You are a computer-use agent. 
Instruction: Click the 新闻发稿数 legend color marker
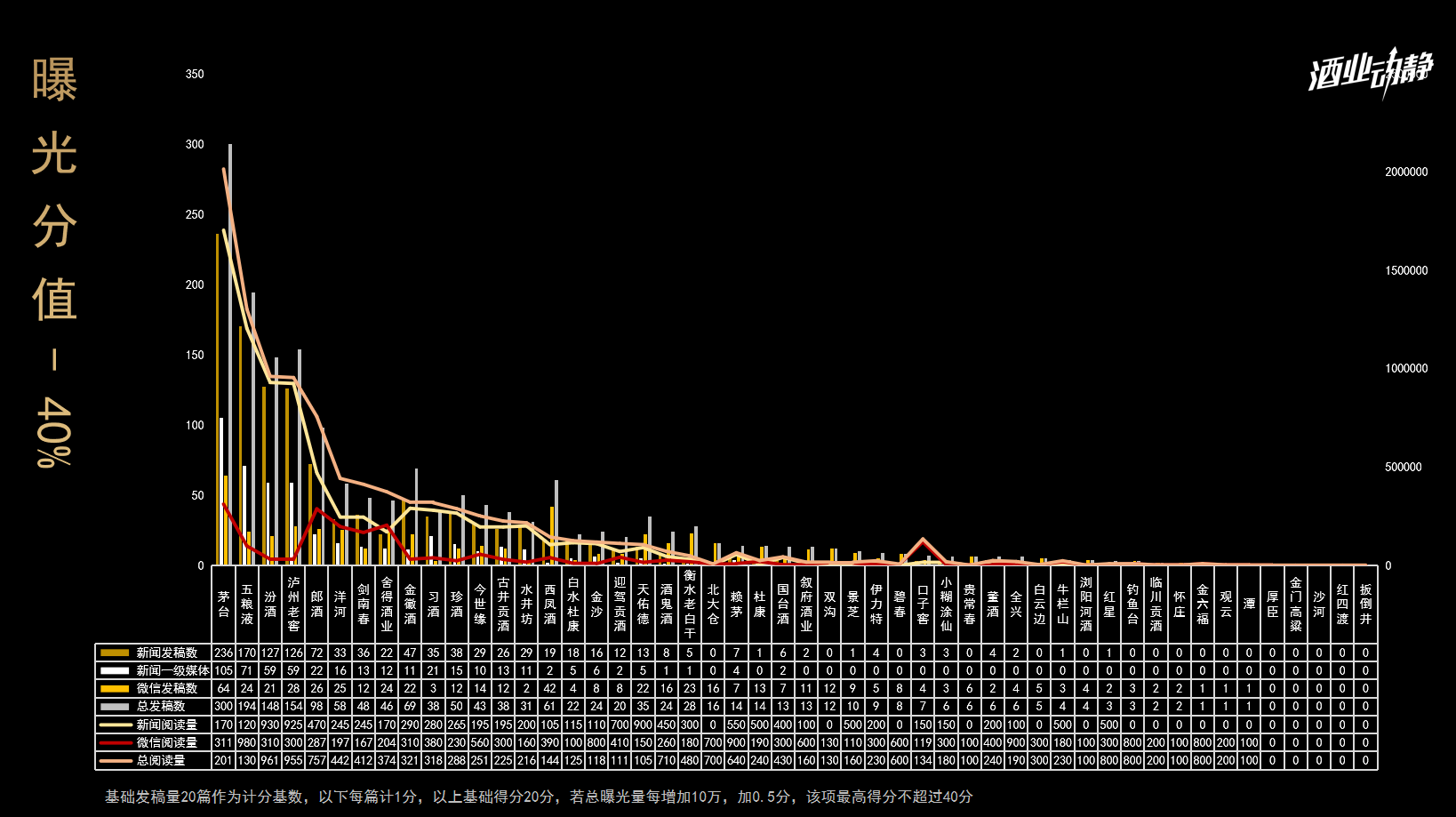[x=115, y=653]
